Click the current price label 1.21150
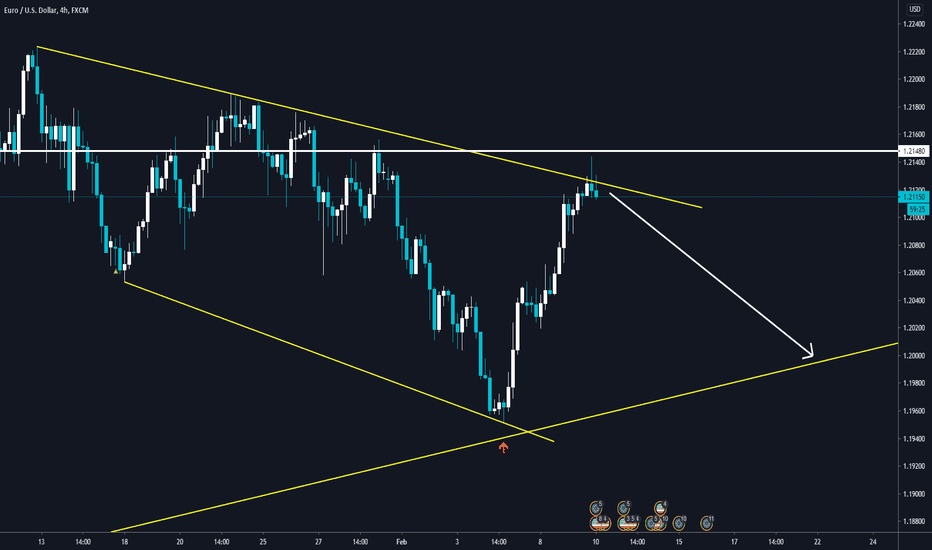 click(x=914, y=197)
